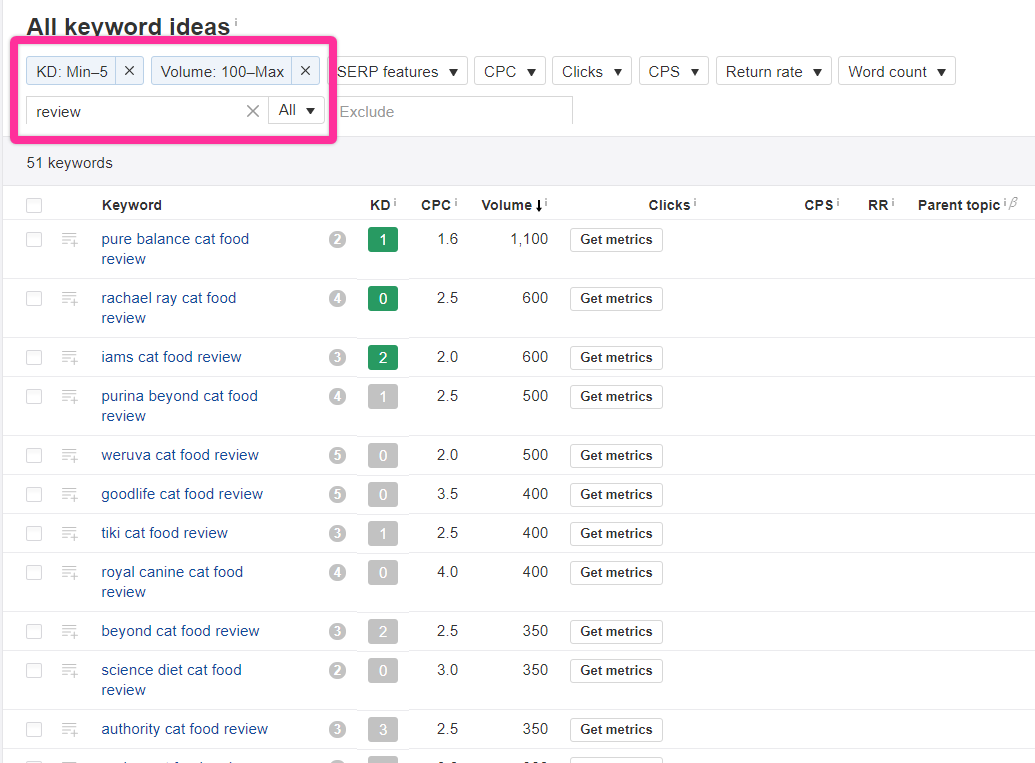
Task: Click info icon next to All keyword ideas
Action: pos(236,22)
